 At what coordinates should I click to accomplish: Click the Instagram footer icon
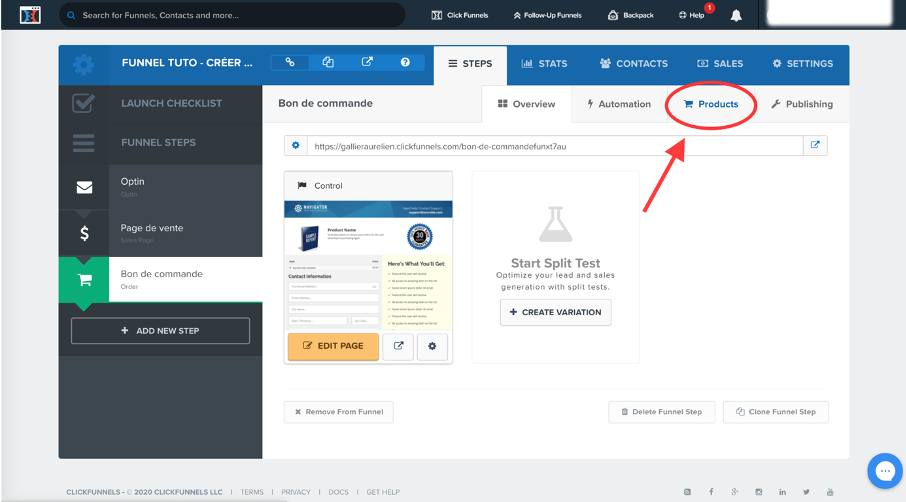click(x=759, y=492)
